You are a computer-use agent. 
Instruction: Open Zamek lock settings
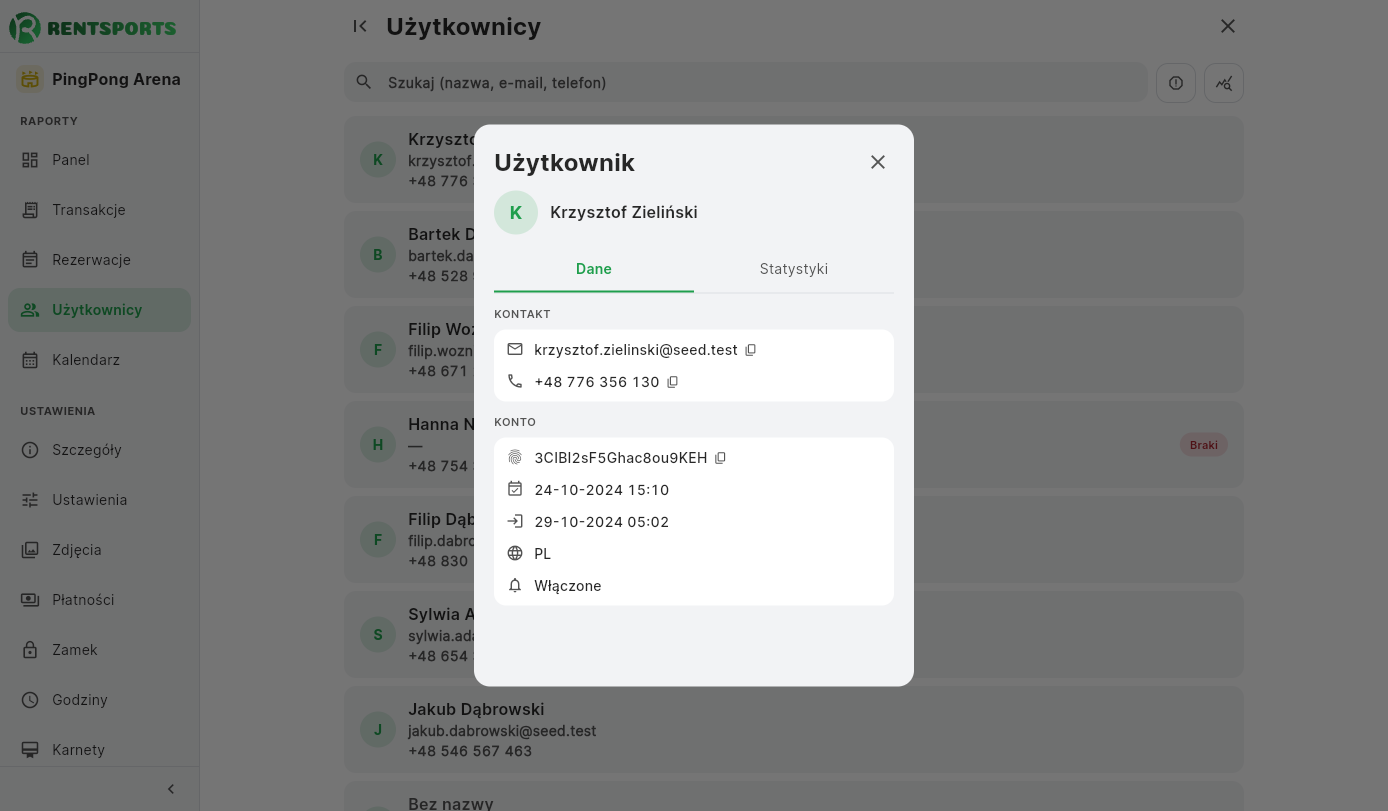[99, 650]
